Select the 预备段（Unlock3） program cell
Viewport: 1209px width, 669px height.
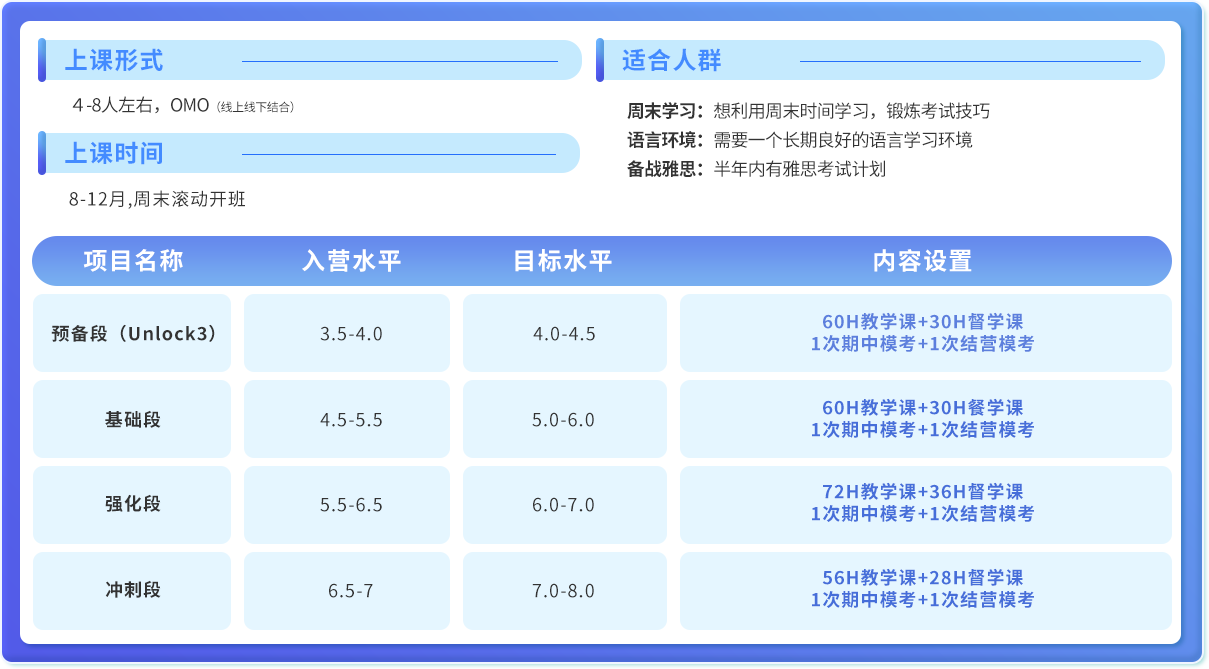click(x=133, y=333)
